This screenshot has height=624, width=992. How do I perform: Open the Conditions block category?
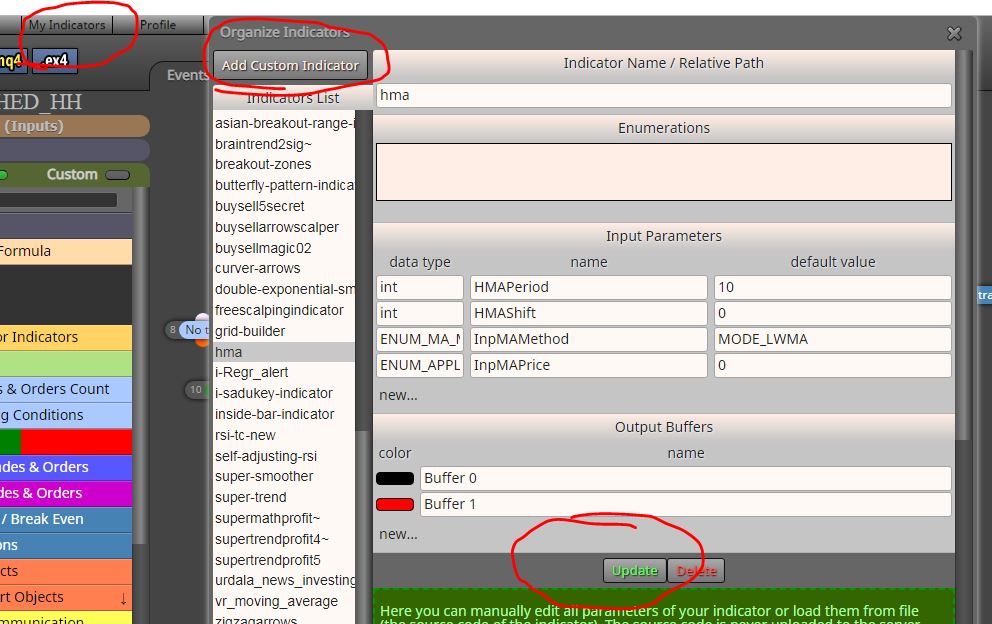tap(66, 415)
